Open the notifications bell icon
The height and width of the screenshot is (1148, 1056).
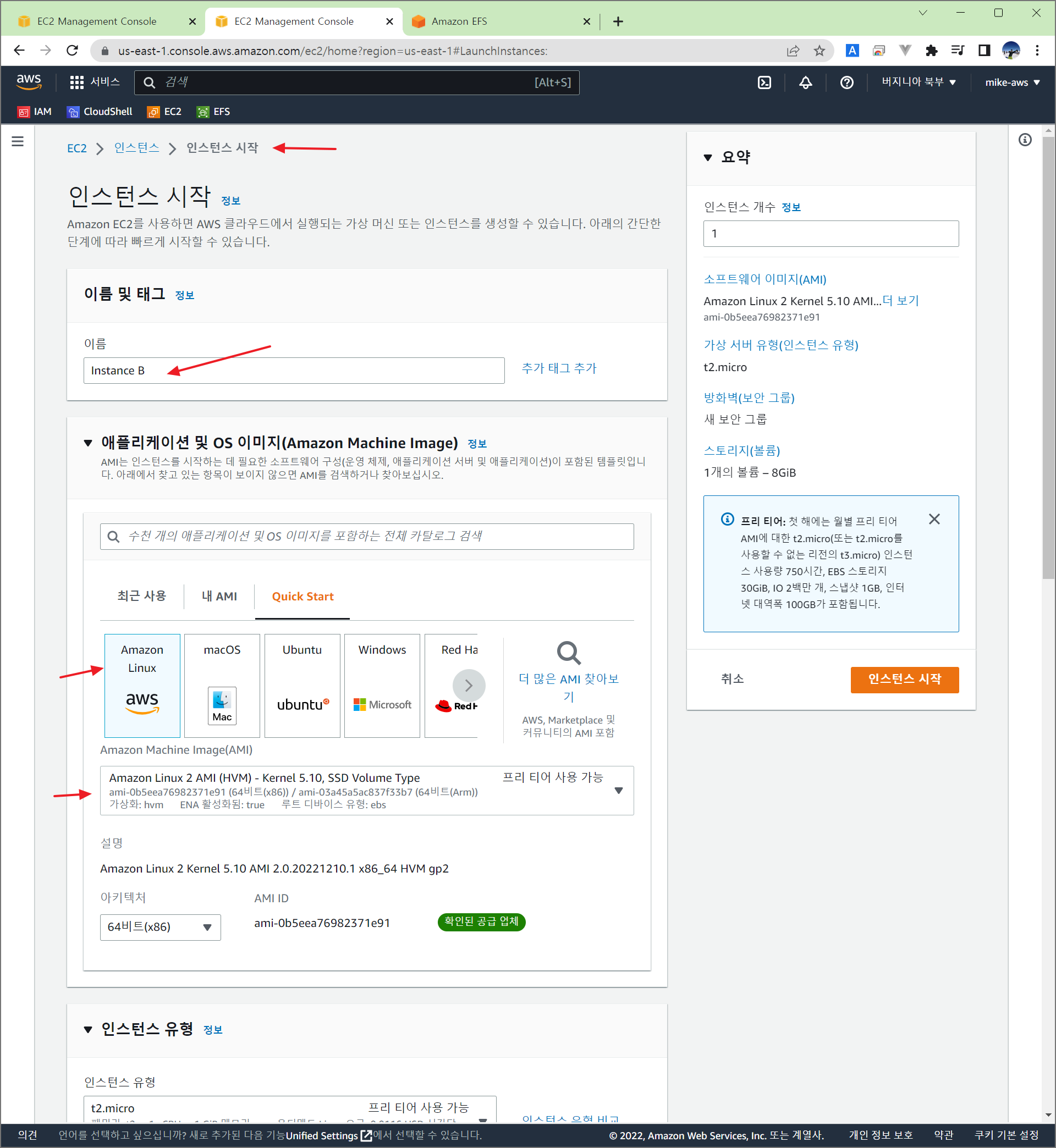point(805,82)
